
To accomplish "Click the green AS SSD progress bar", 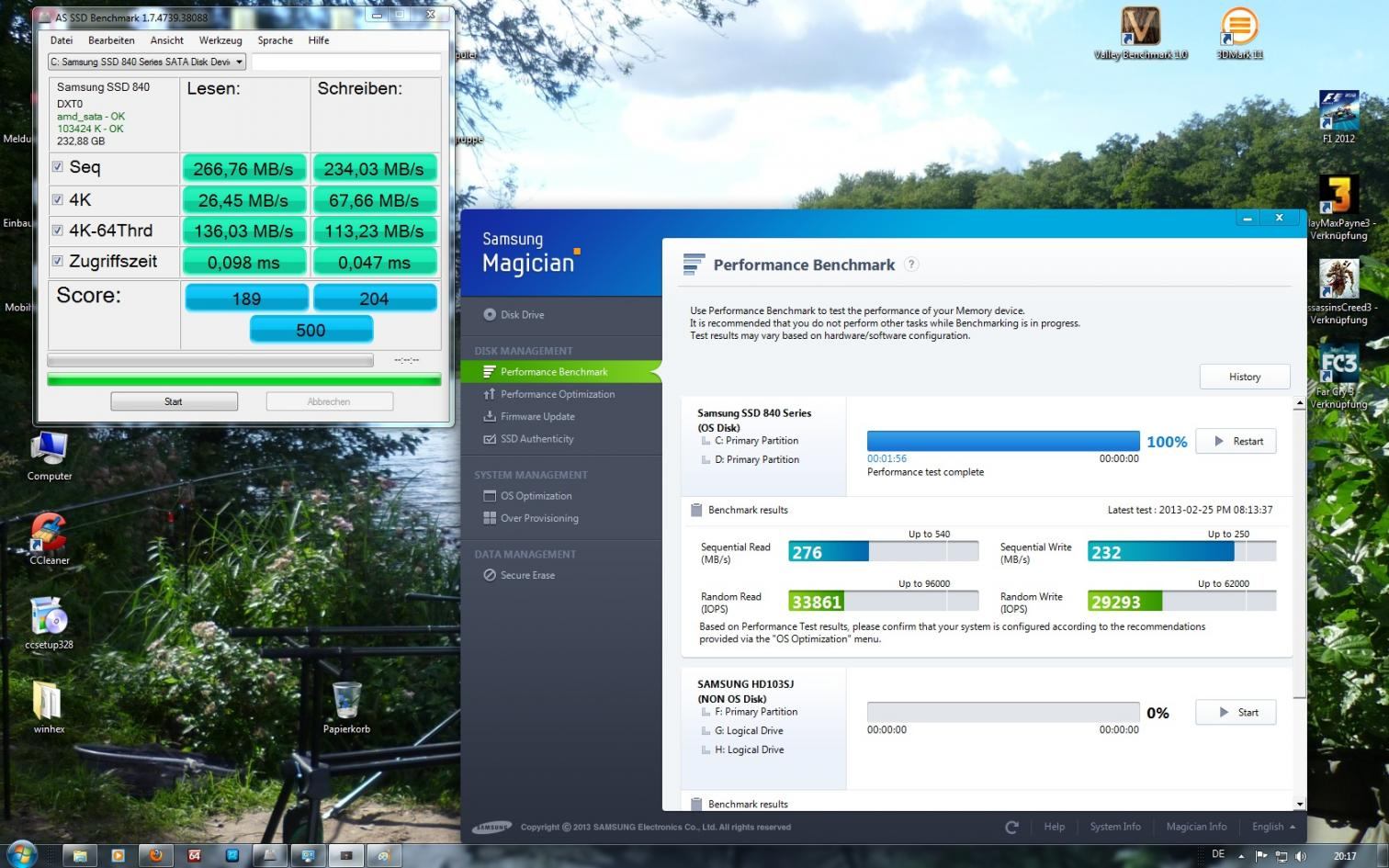I will click(243, 379).
